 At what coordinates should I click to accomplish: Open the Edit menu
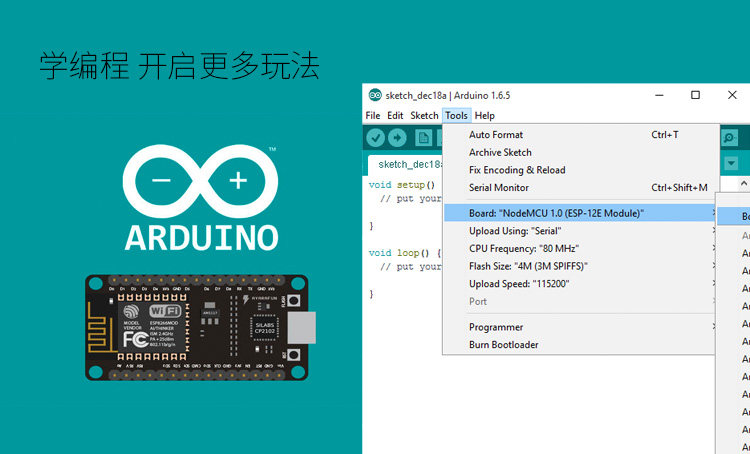395,115
